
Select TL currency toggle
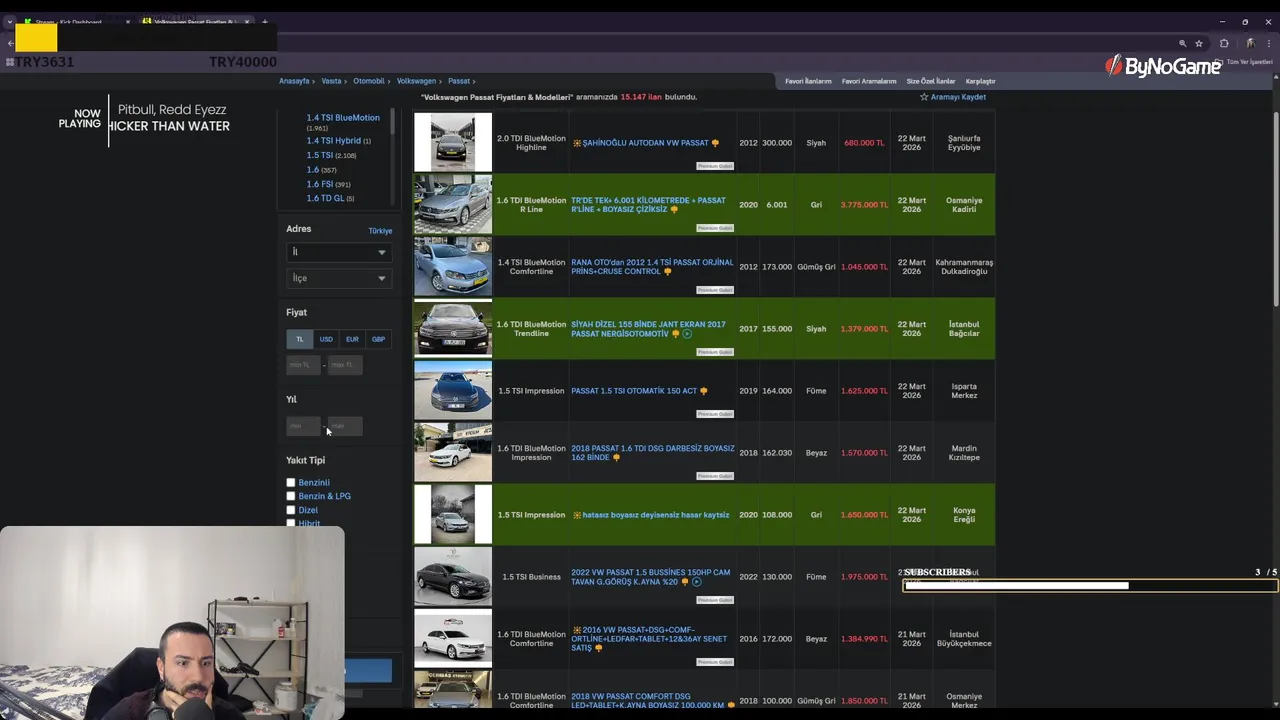tap(299, 339)
